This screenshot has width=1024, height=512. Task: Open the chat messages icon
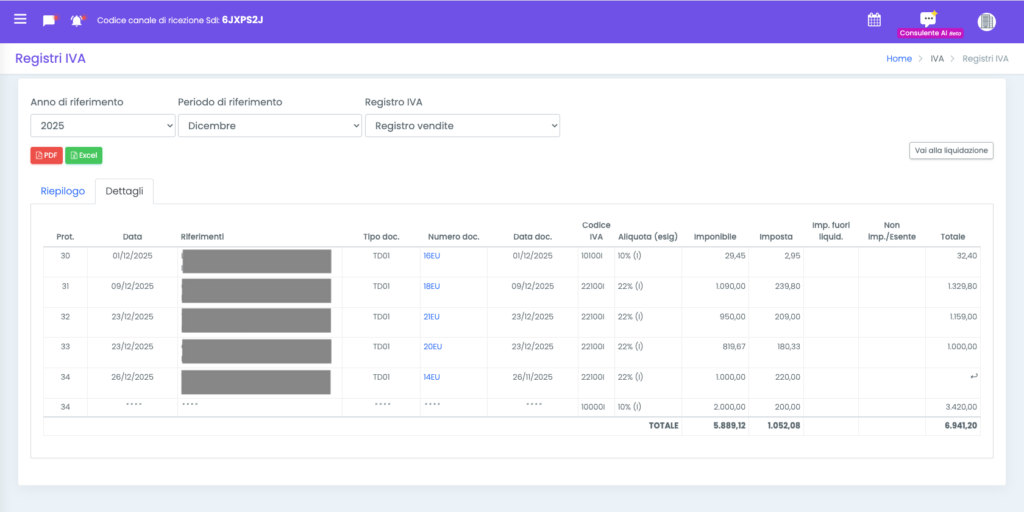point(50,20)
